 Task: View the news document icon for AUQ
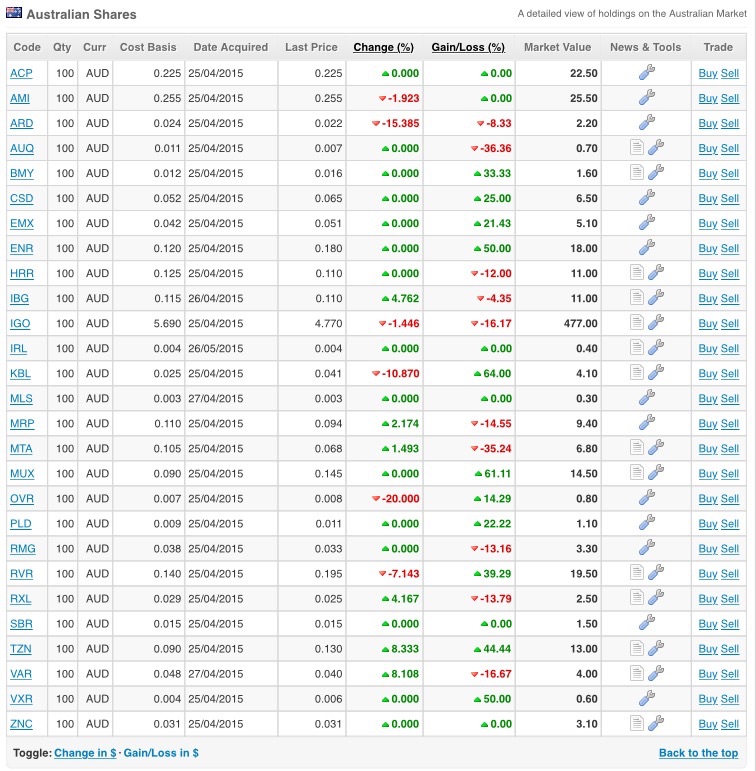(x=636, y=147)
